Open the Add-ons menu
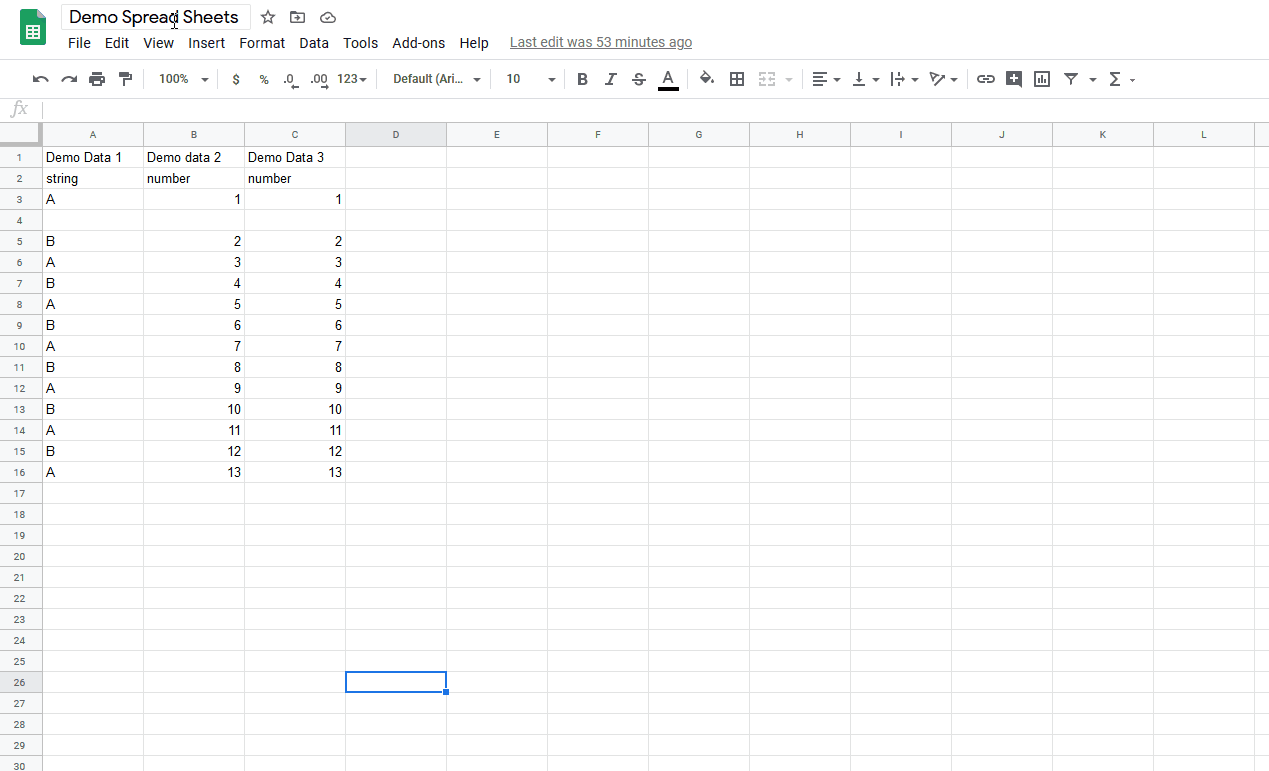Screen dimensions: 1269x771 click(419, 43)
